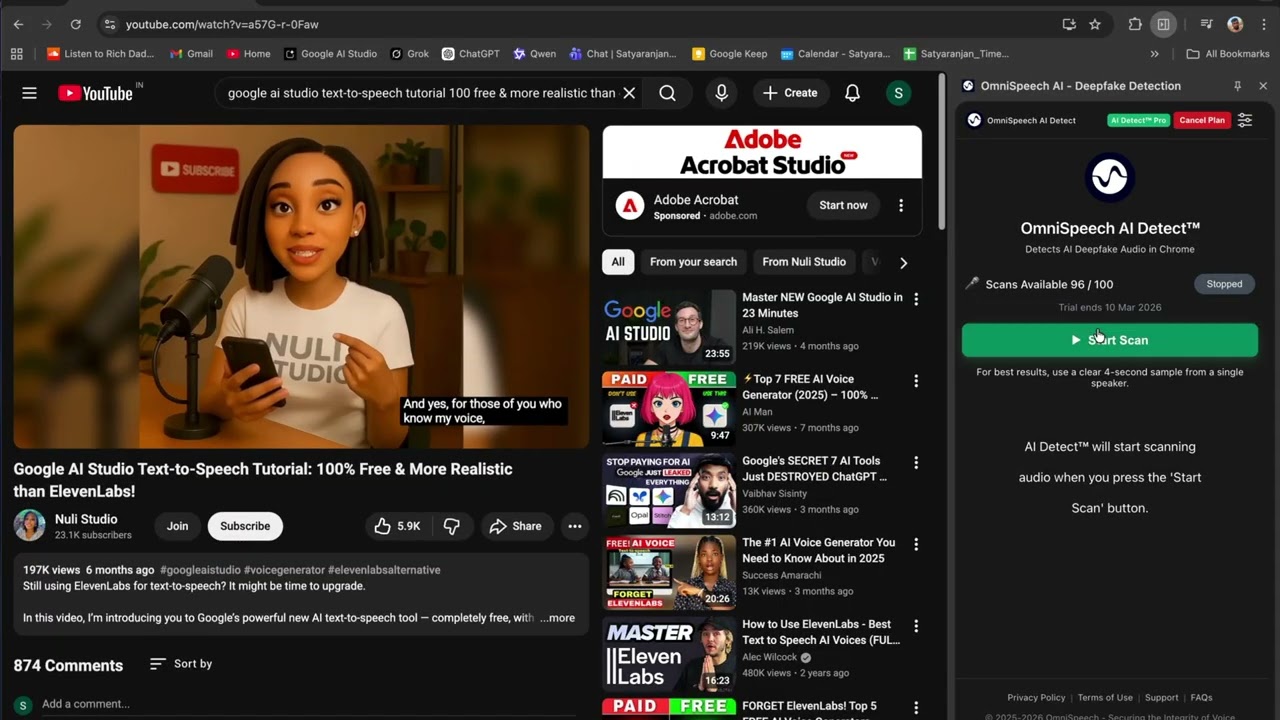Click the address bar URL

(222, 24)
